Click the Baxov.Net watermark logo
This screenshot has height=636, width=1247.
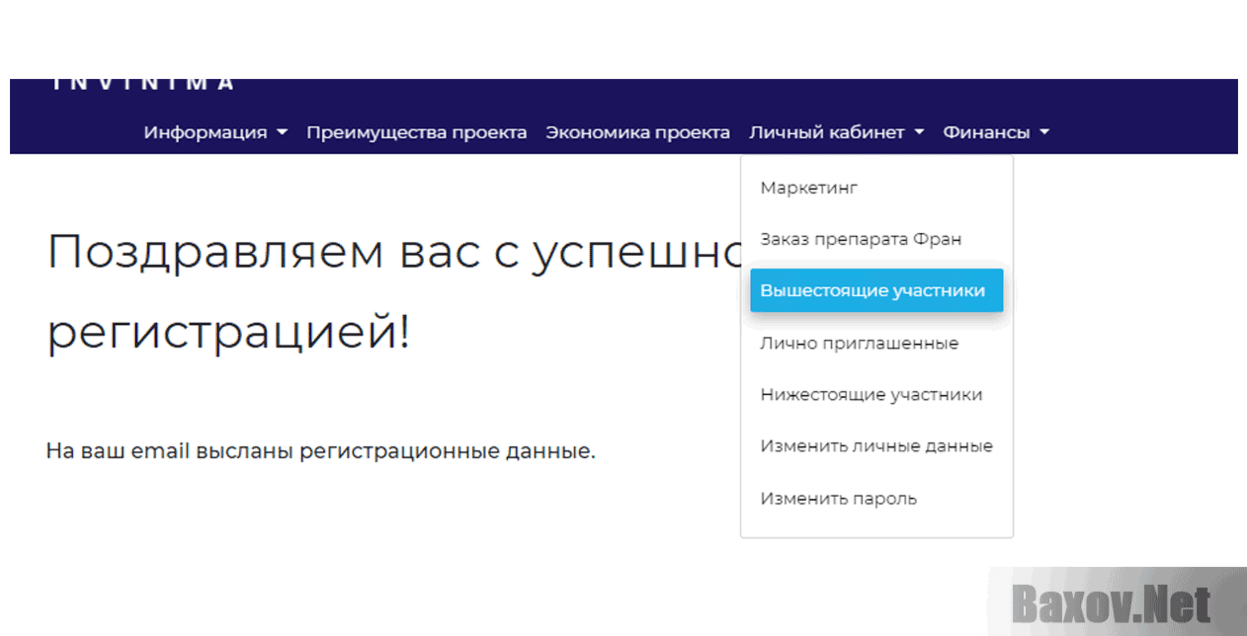1110,604
